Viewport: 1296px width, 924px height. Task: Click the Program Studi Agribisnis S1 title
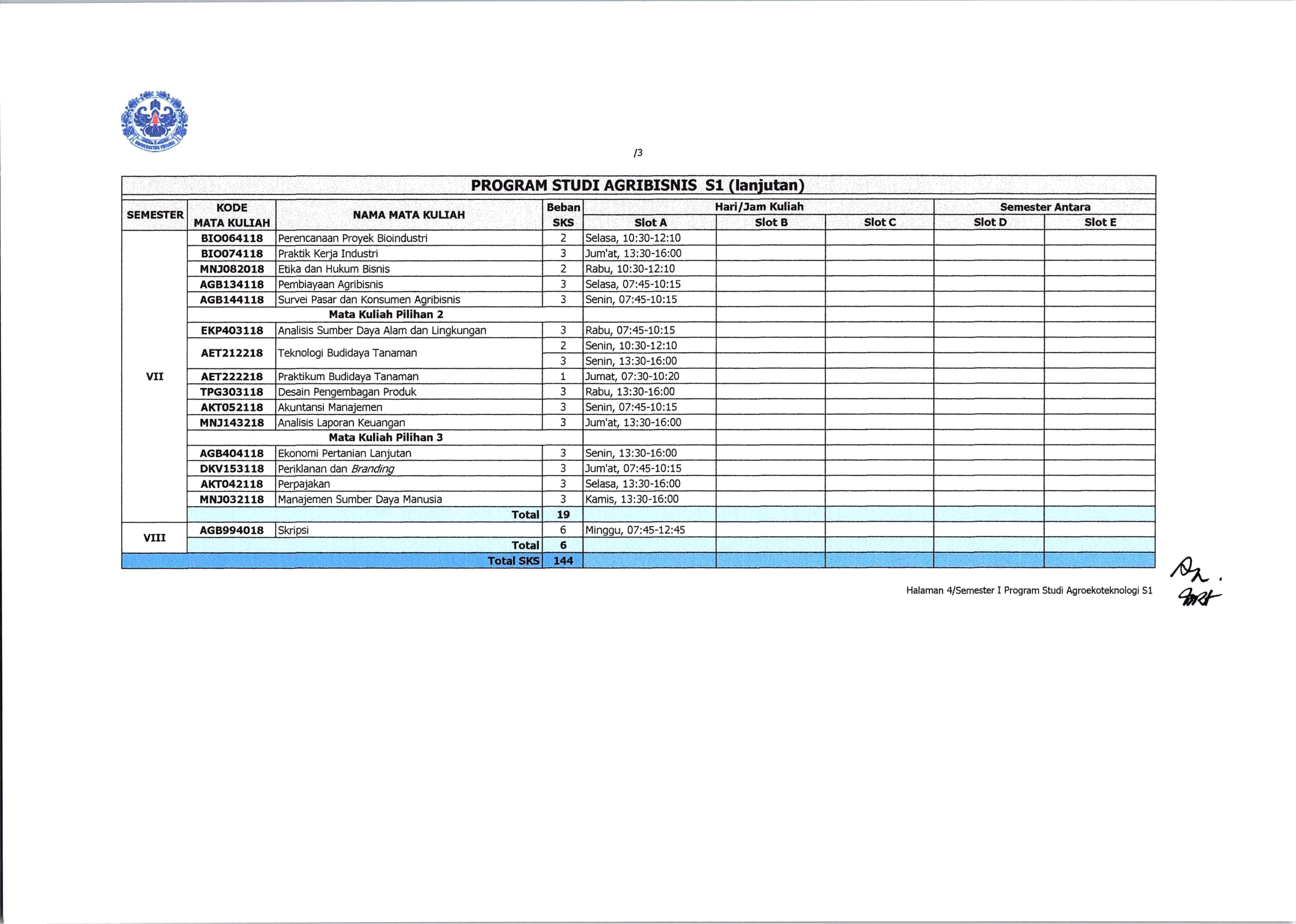[638, 185]
